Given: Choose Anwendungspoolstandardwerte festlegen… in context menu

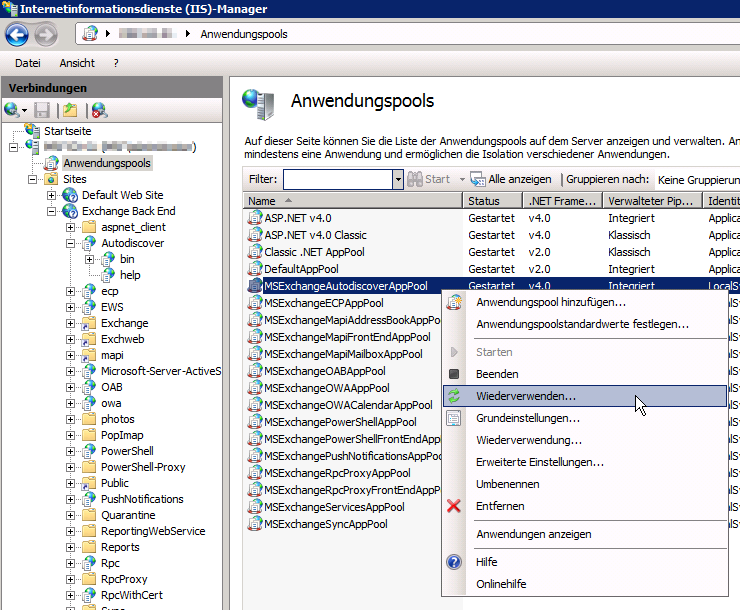Looking at the screenshot, I should tap(585, 324).
